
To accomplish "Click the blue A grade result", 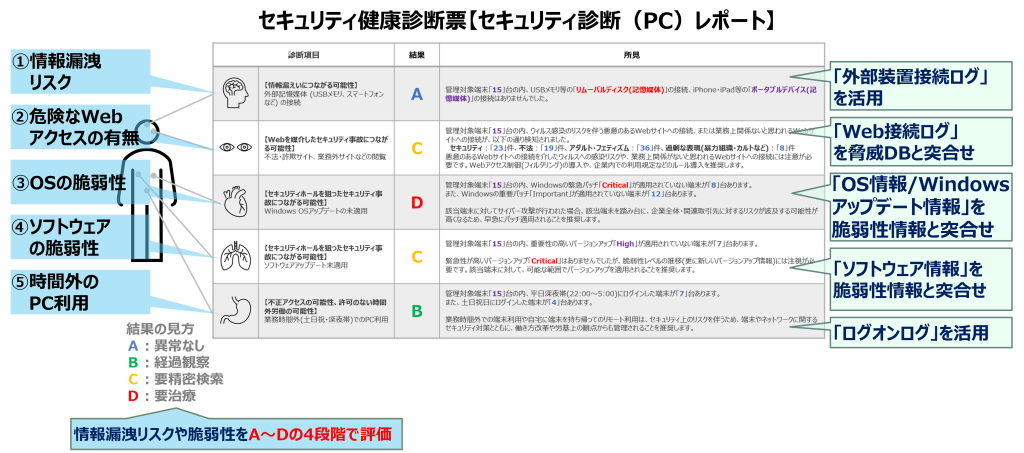I will (x=417, y=94).
